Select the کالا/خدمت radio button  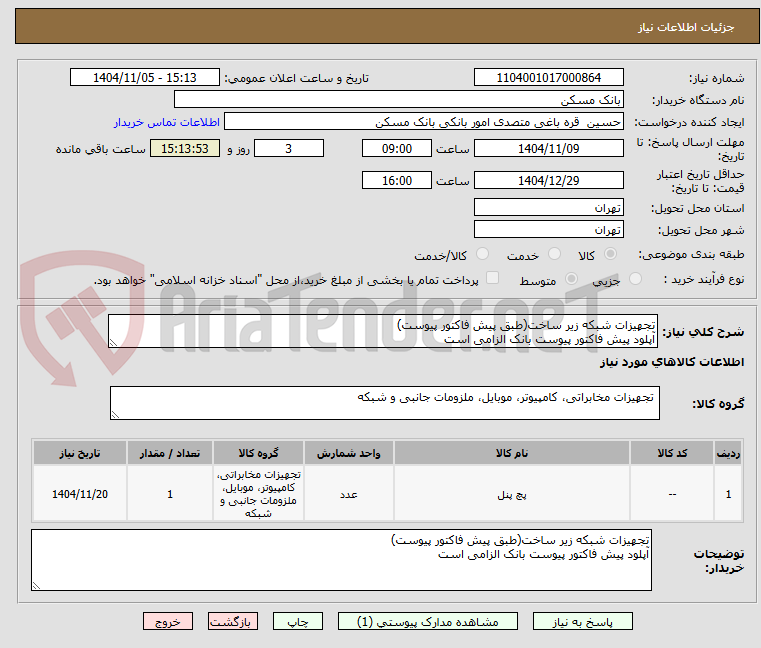click(x=482, y=254)
